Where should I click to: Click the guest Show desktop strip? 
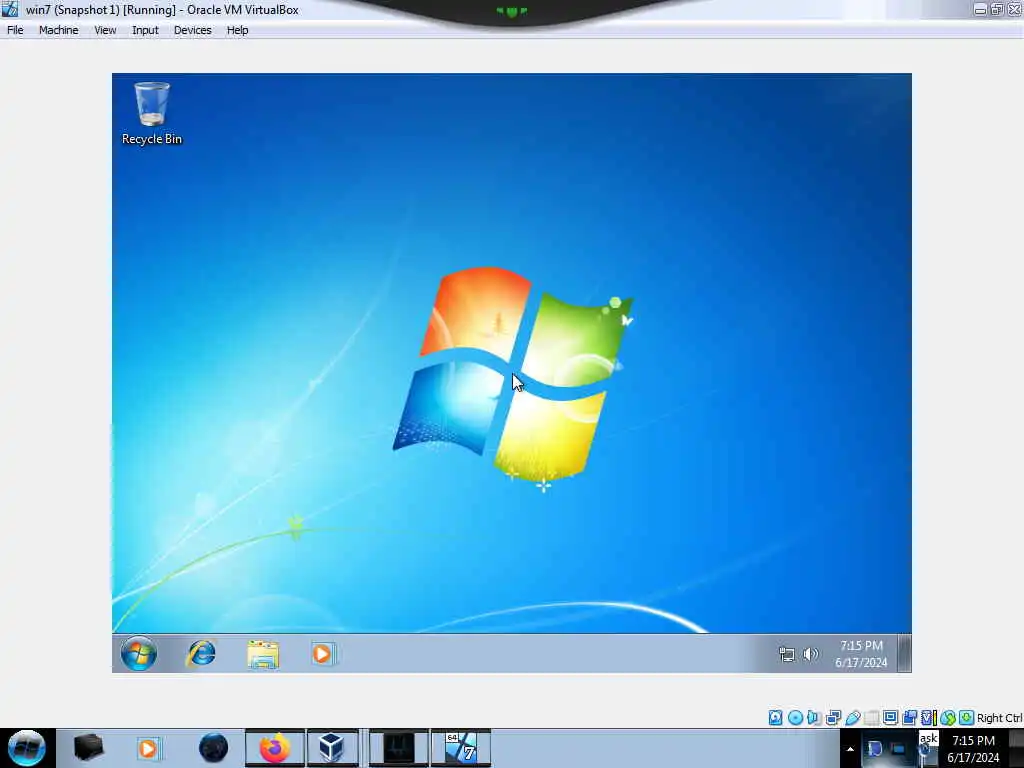[904, 653]
